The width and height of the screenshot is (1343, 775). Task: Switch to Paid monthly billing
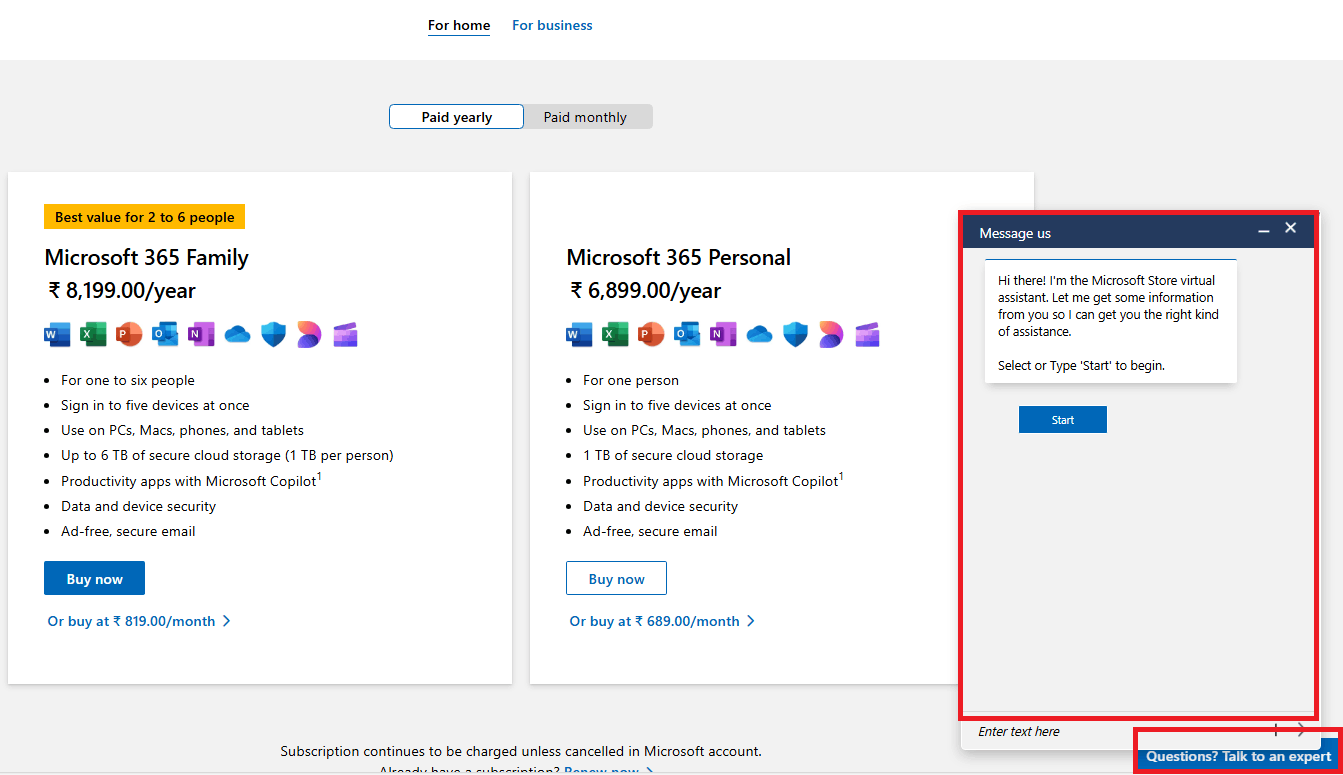click(587, 117)
